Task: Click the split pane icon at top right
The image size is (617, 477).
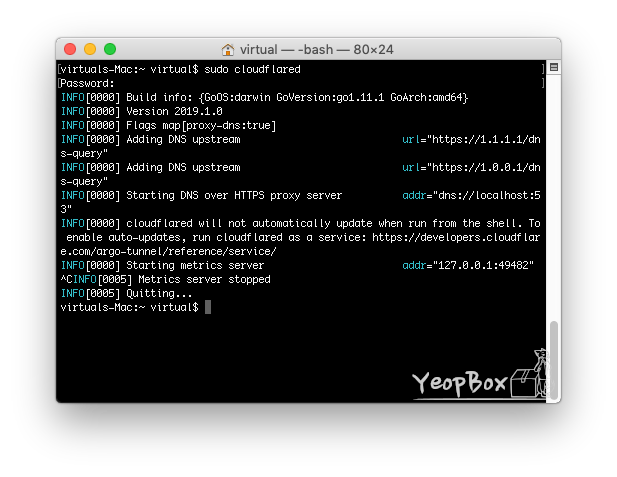Action: point(554,67)
